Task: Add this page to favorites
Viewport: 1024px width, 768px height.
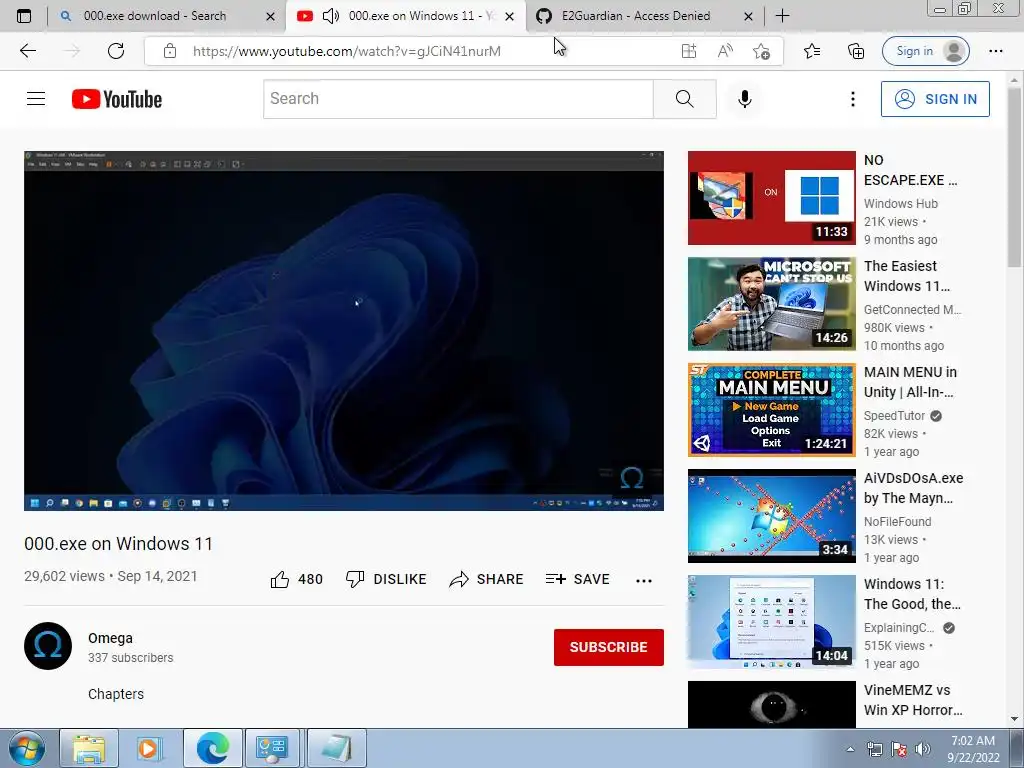Action: 761,51
